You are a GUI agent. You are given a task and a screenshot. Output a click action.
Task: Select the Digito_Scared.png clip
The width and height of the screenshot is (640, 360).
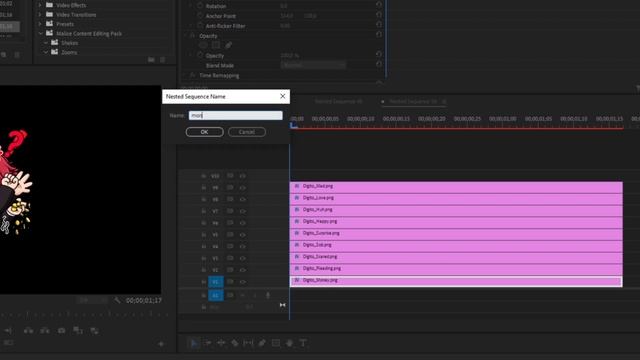[x=456, y=258]
